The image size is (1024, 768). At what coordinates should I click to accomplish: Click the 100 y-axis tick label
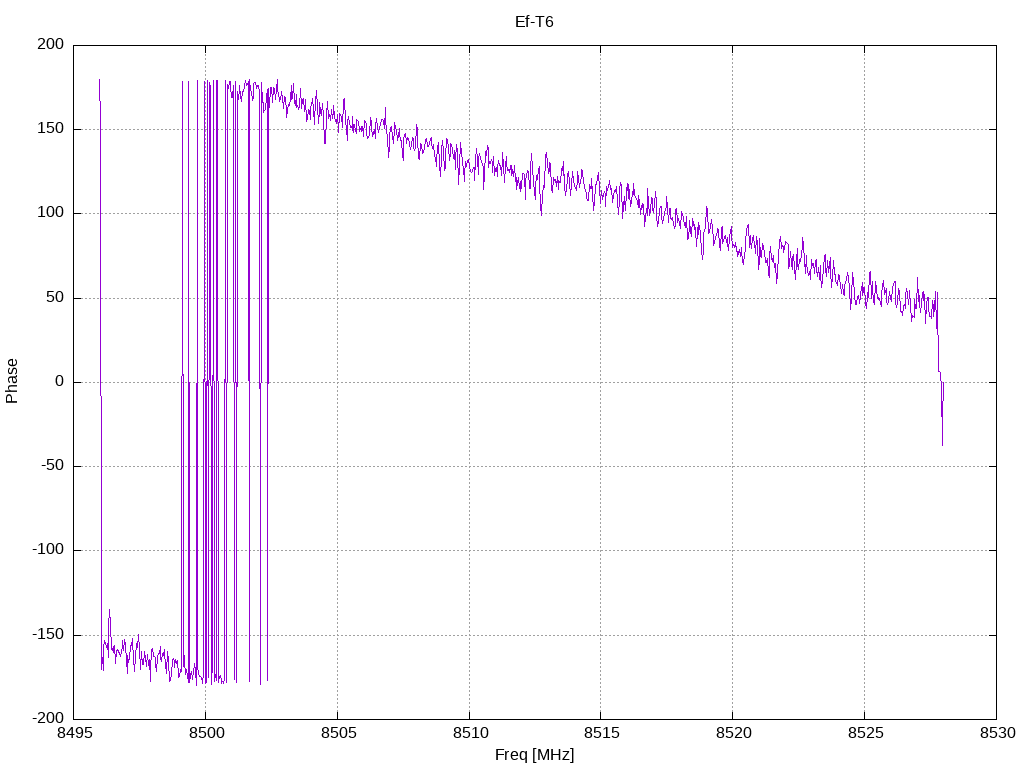pyautogui.click(x=51, y=213)
